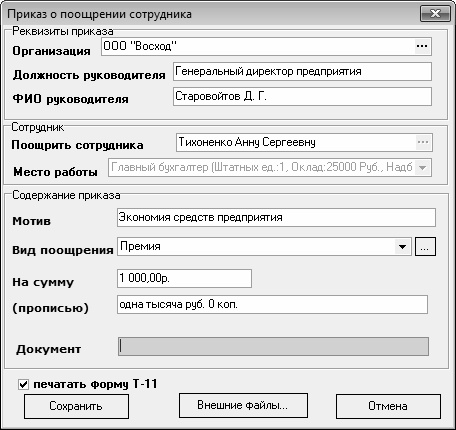The width and height of the screenshot is (456, 430).
Task: Click the gray 'Документ' field
Action: click(x=273, y=346)
